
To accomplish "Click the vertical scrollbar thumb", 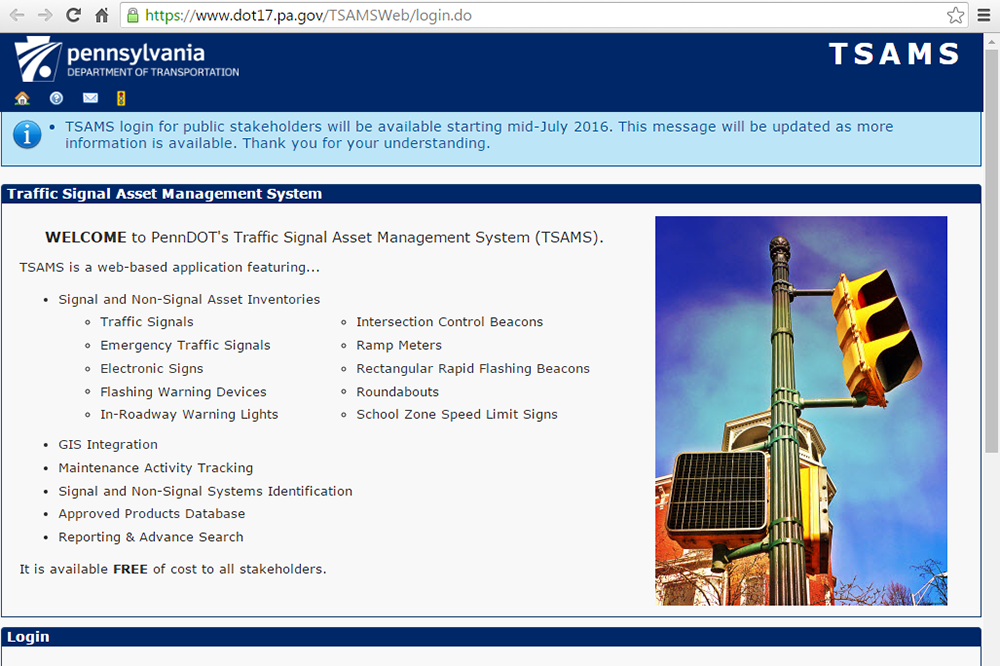I will (991, 250).
